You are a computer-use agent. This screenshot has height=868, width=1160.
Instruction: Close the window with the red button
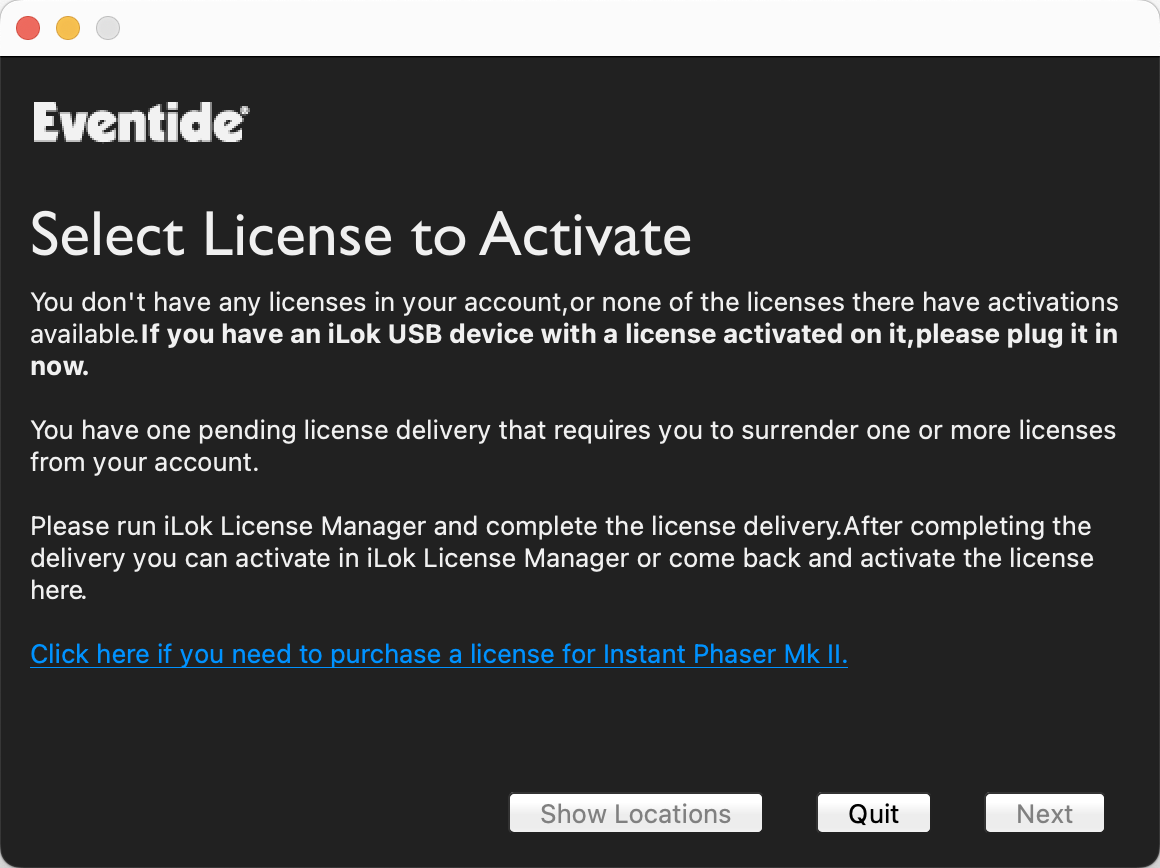pos(28,28)
